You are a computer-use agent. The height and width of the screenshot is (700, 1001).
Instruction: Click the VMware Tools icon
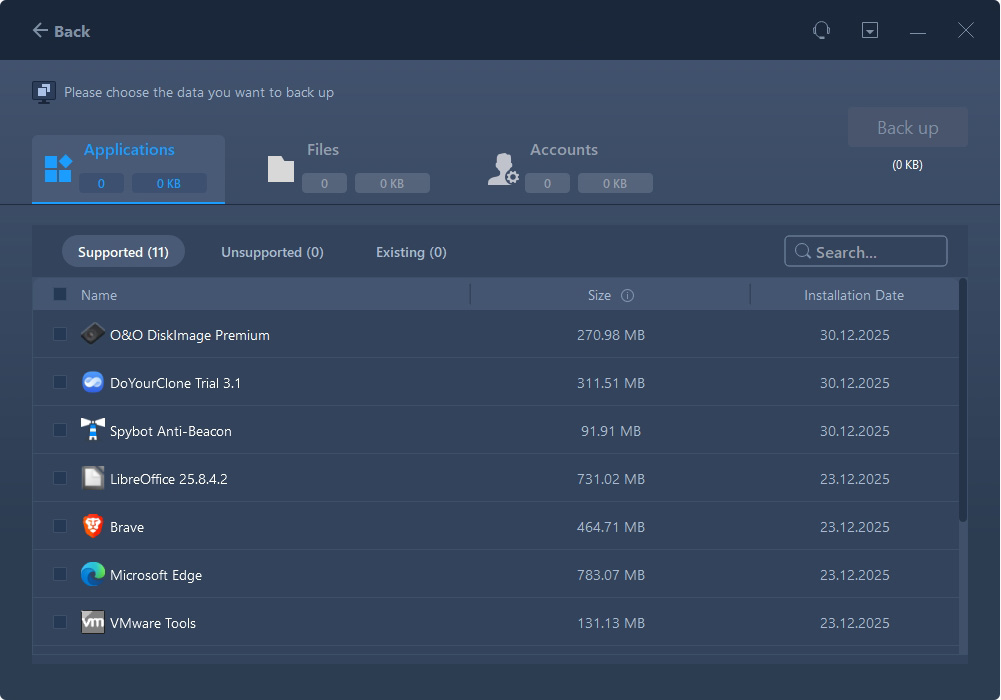coord(93,622)
